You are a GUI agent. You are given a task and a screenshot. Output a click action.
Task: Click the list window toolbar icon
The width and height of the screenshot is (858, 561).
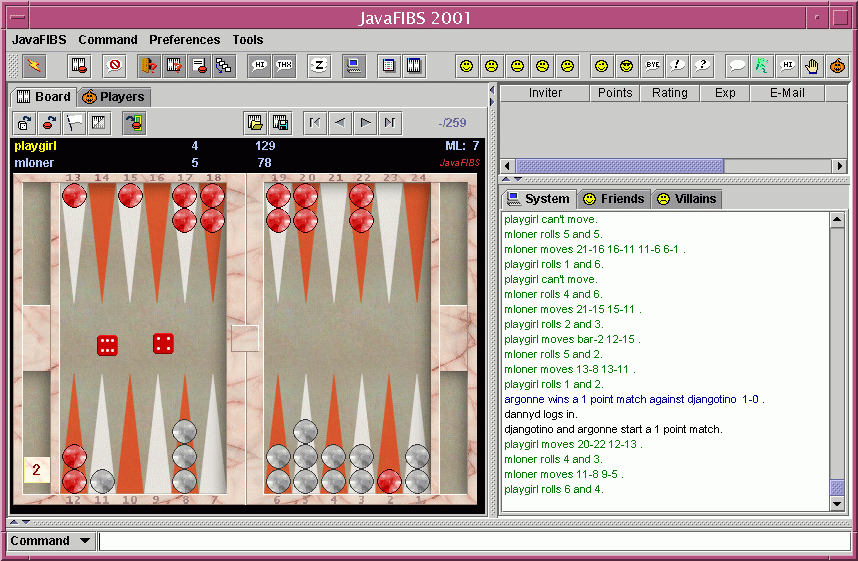tap(389, 66)
